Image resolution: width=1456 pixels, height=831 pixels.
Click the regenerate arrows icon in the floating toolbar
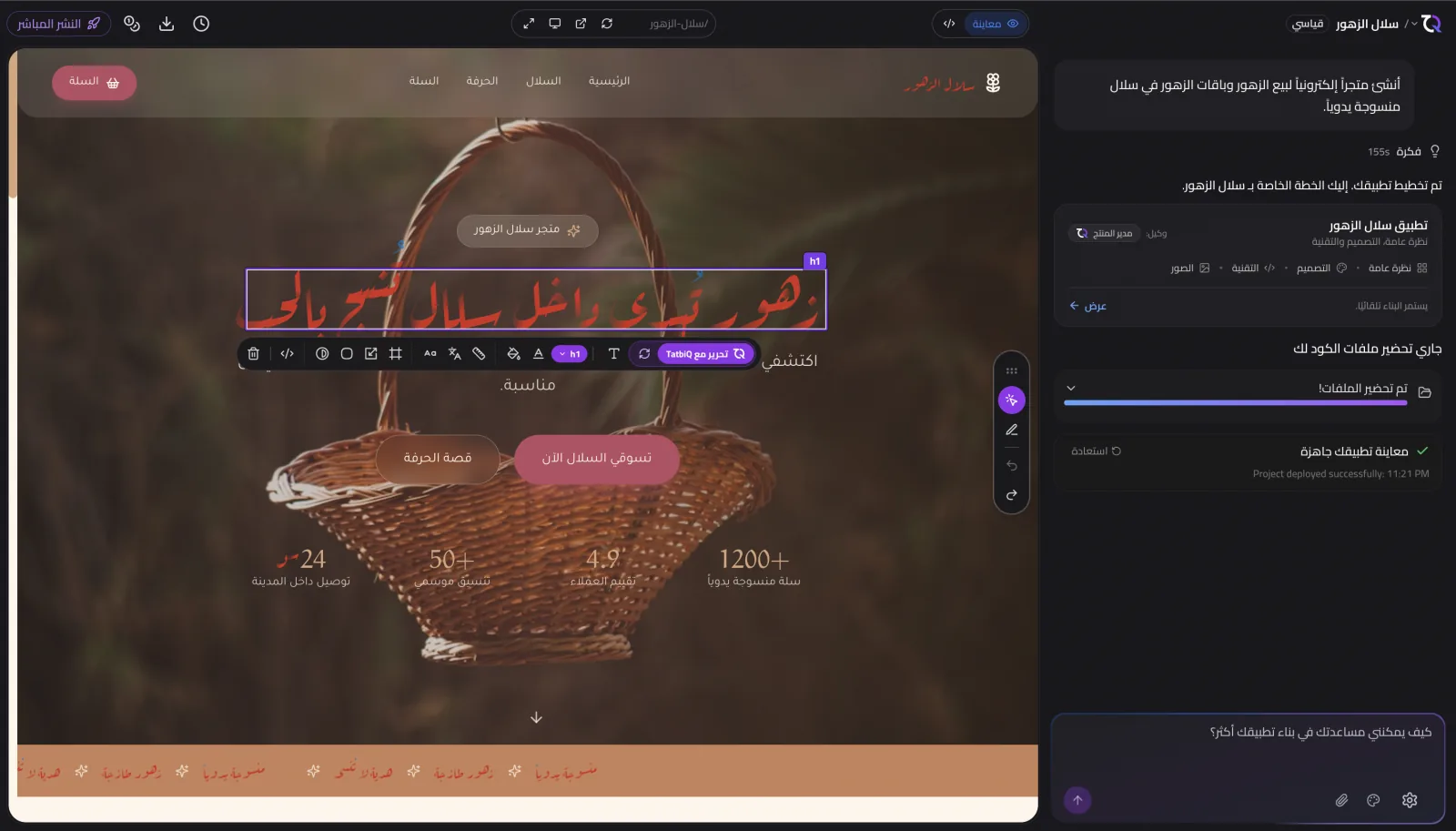644,354
